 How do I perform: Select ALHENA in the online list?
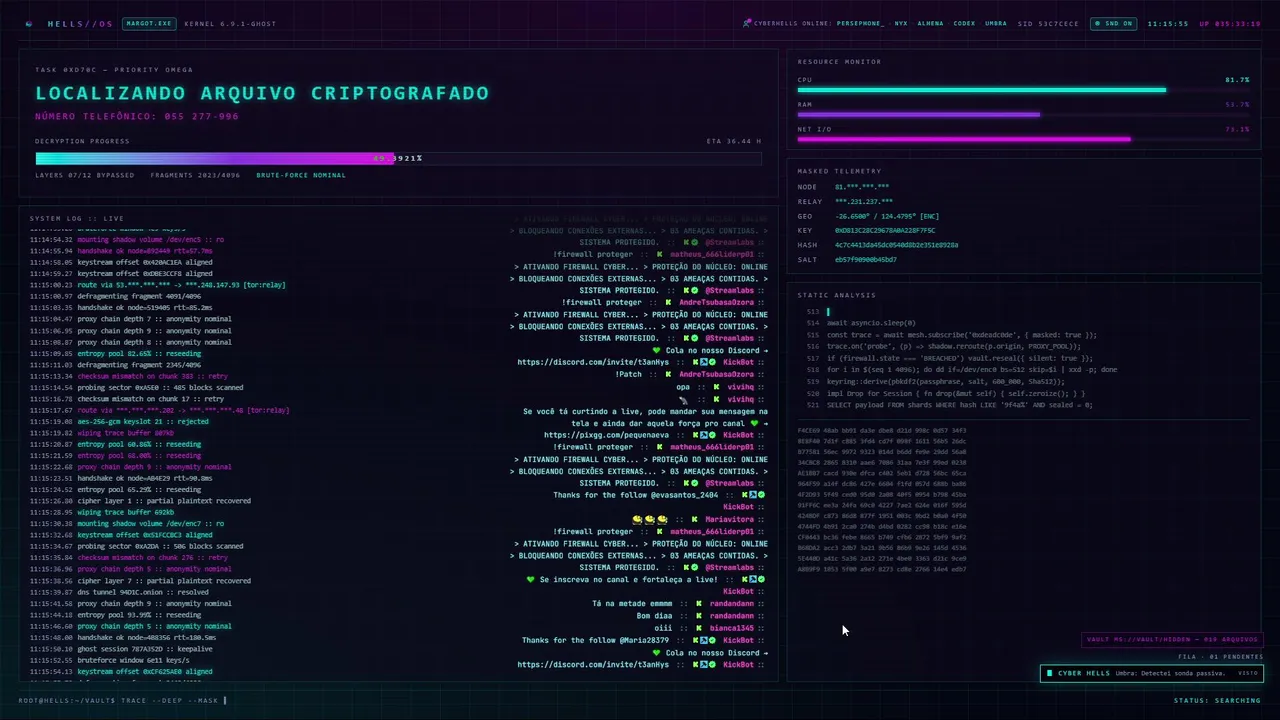pos(930,23)
